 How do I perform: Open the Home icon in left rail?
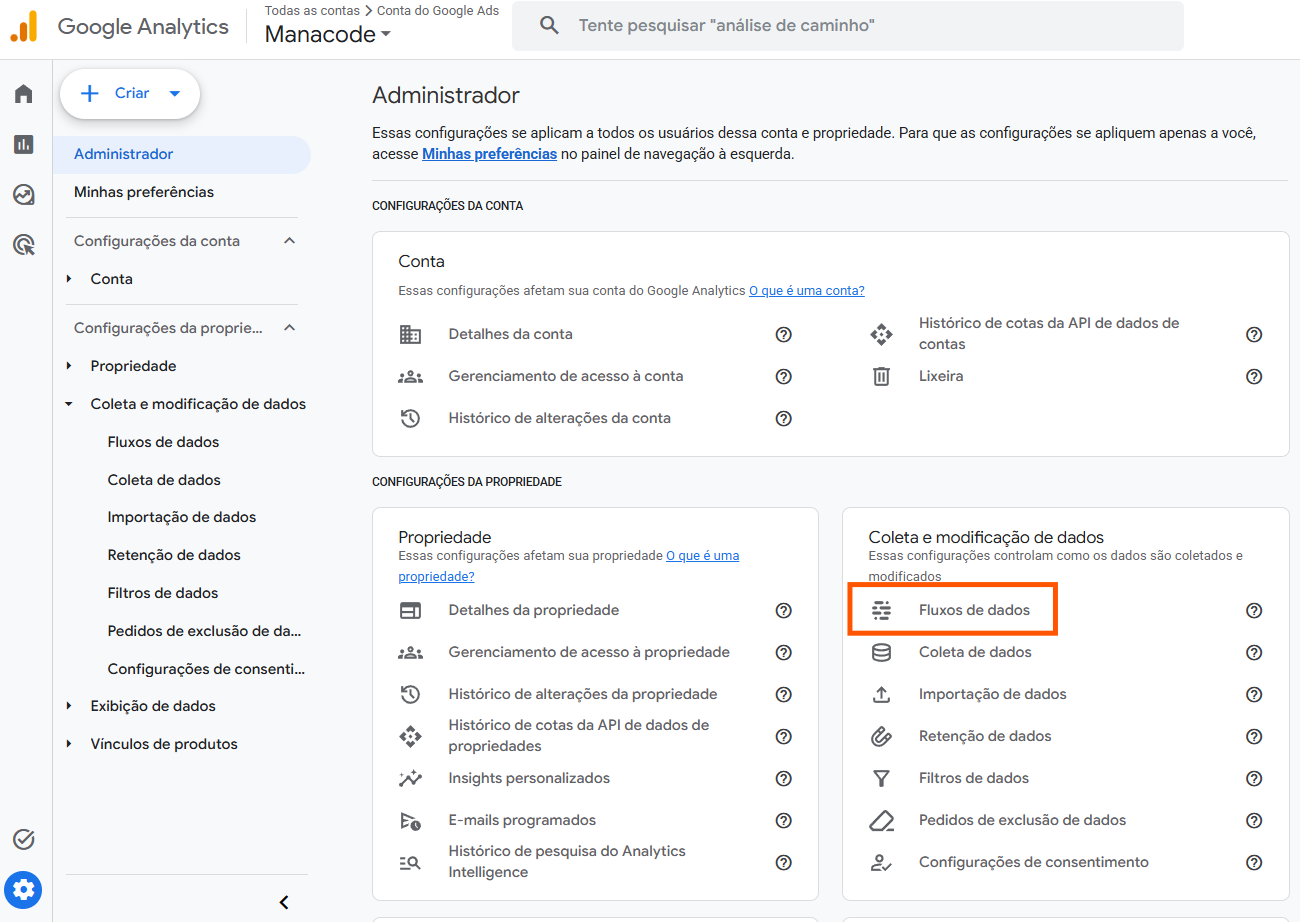(24, 94)
